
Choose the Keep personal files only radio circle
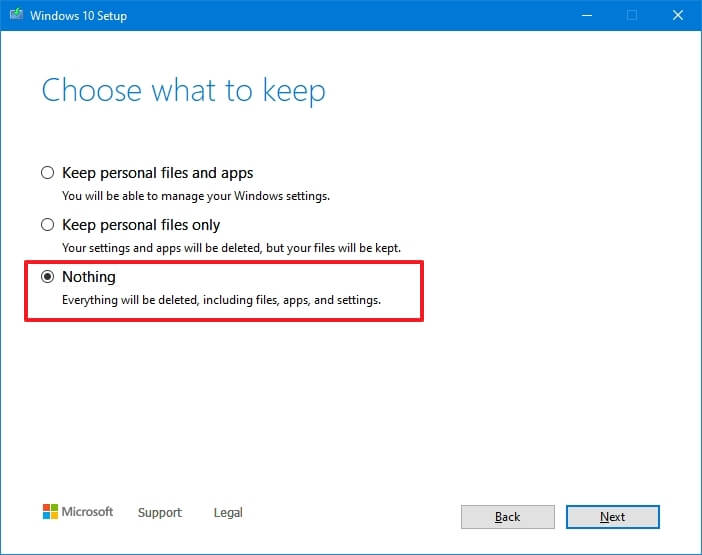pos(47,225)
